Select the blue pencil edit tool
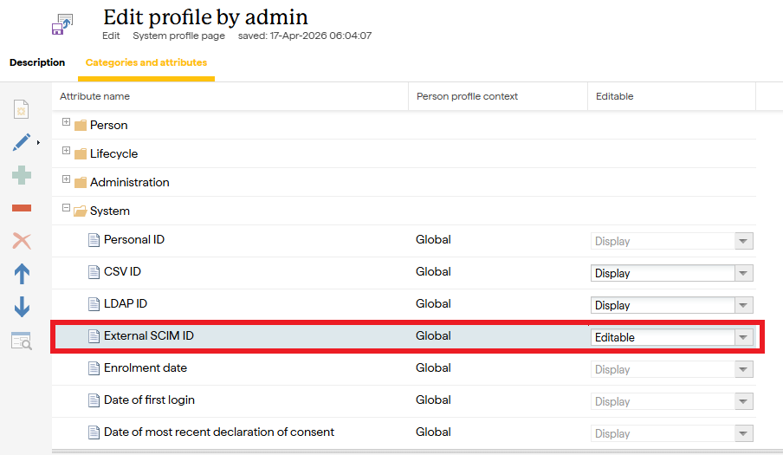The image size is (783, 455). tap(21, 142)
